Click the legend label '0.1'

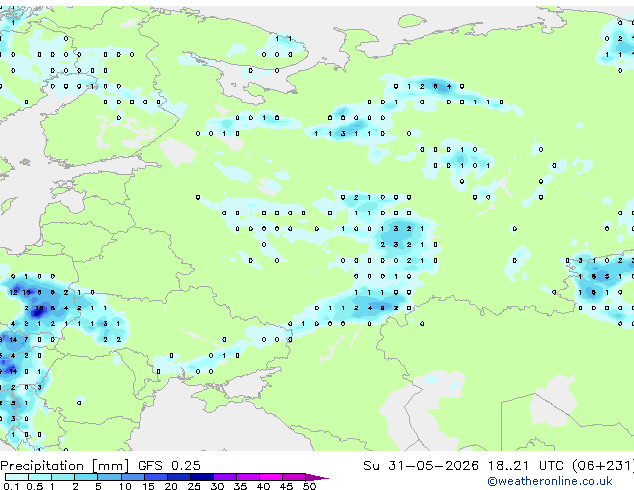tap(11, 486)
